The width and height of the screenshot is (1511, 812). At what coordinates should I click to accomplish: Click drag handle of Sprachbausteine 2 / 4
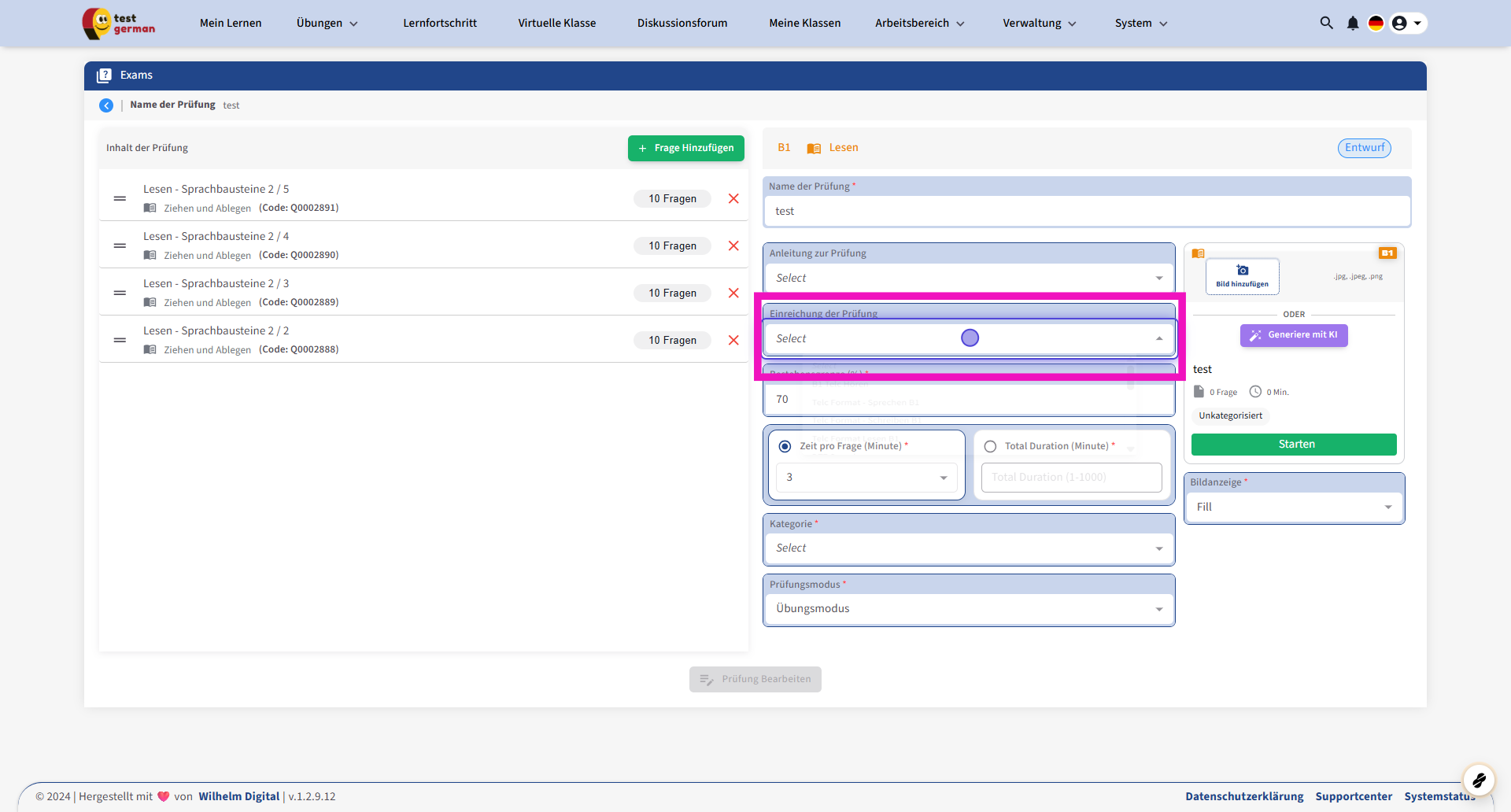point(120,245)
